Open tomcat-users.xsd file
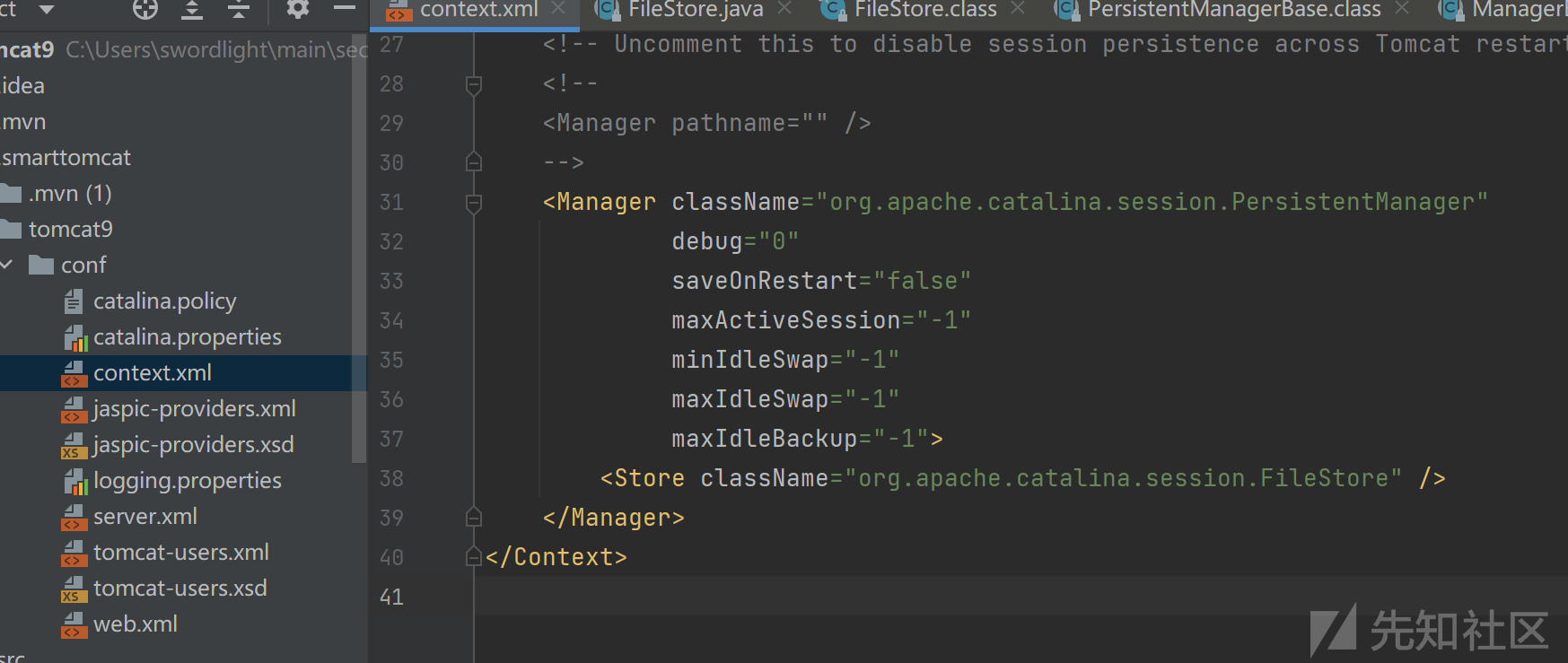The width and height of the screenshot is (1568, 663). (180, 588)
